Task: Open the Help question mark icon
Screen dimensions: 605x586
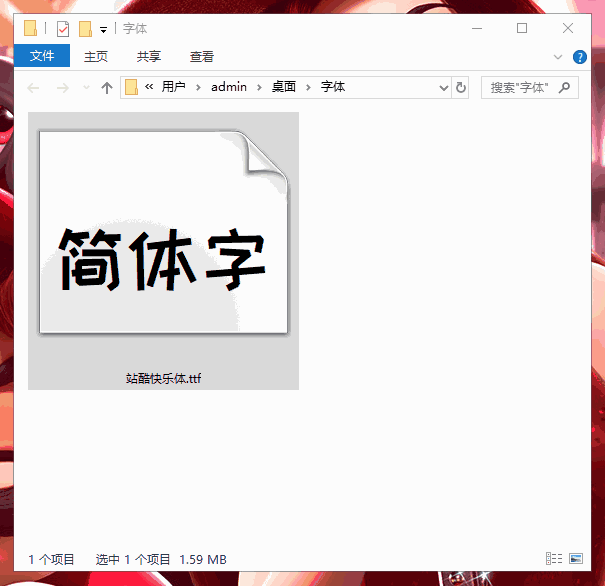Action: (581, 57)
